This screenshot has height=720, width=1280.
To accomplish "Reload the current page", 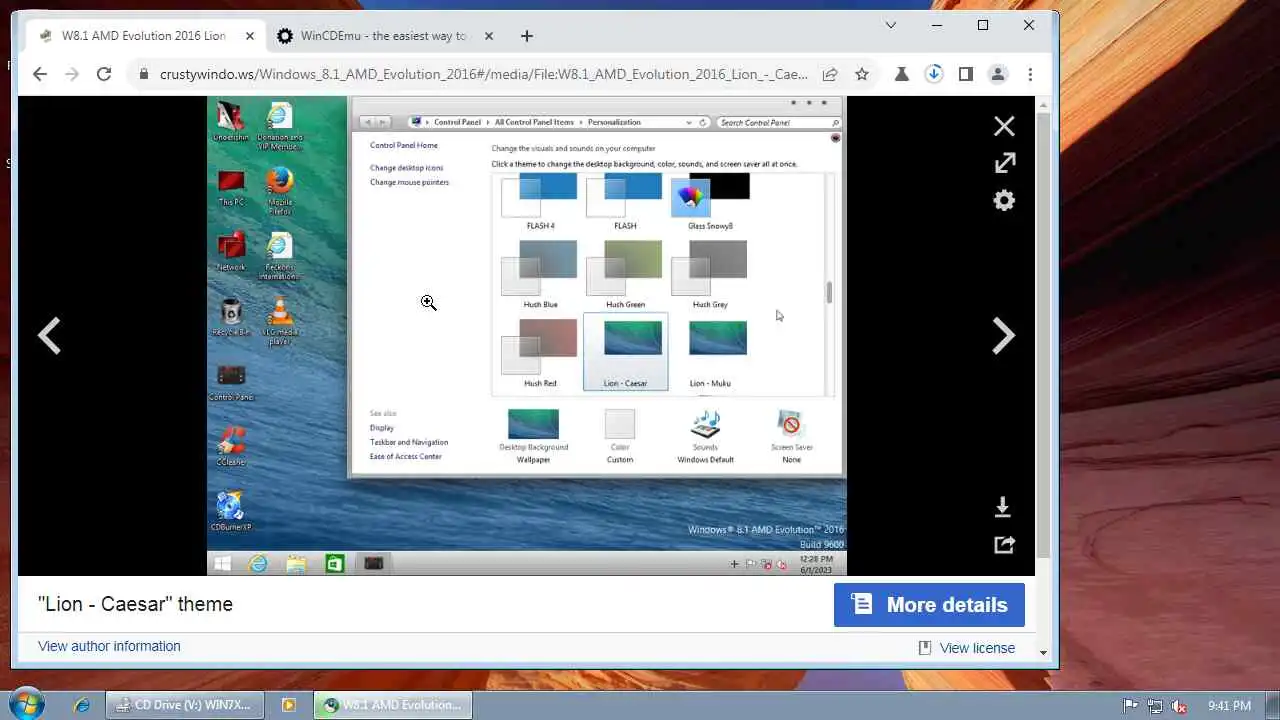I will coord(103,74).
